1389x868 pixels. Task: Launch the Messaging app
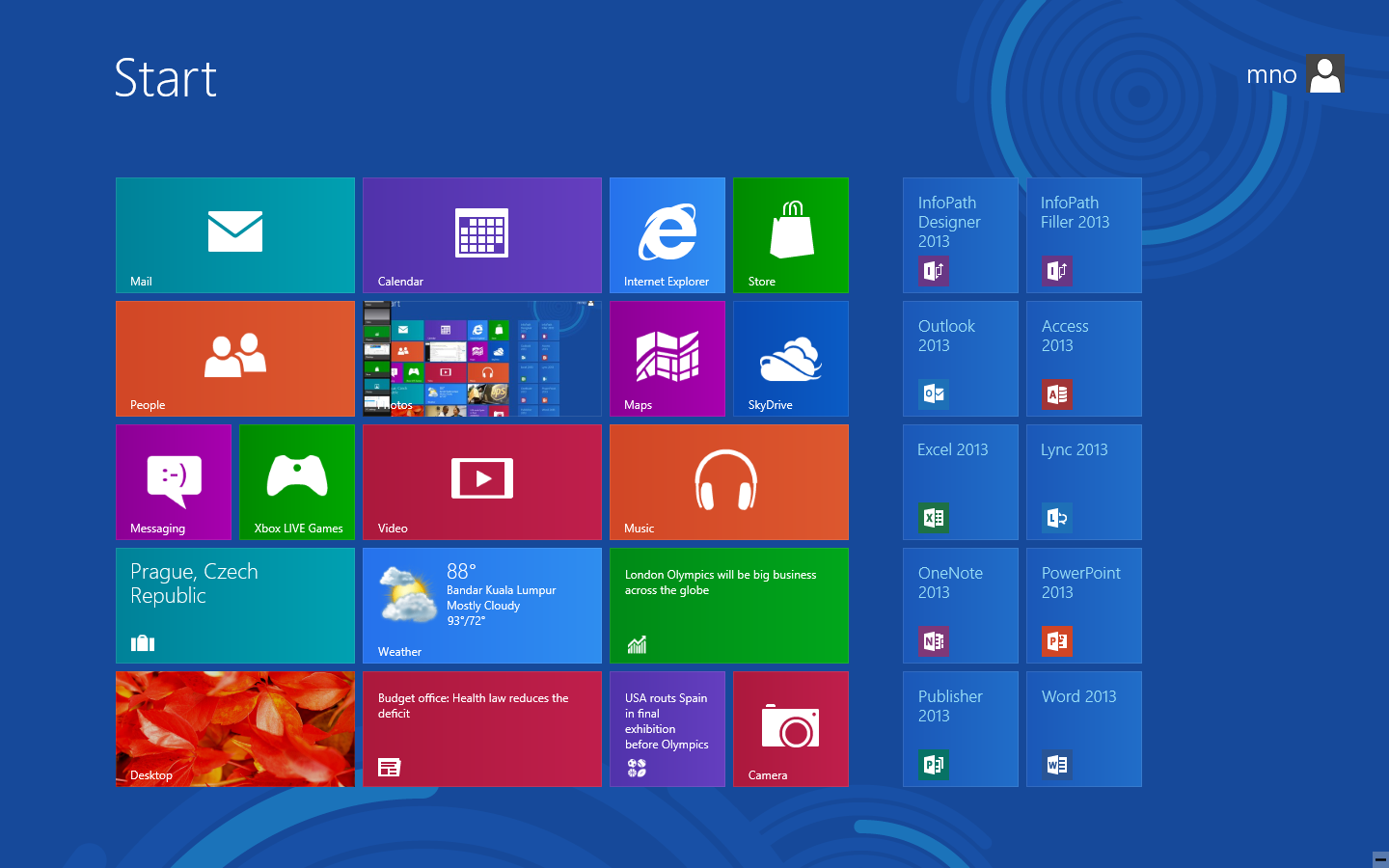[x=173, y=481]
